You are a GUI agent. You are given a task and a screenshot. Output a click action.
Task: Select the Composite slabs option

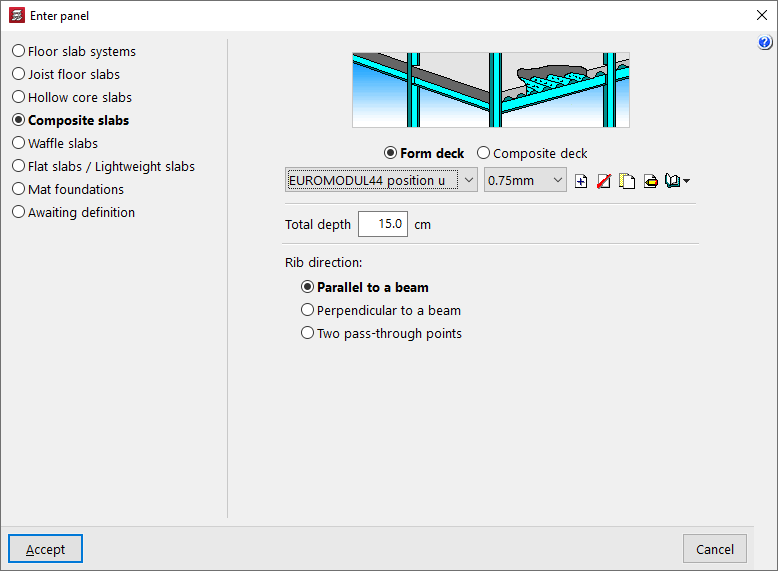(x=70, y=120)
